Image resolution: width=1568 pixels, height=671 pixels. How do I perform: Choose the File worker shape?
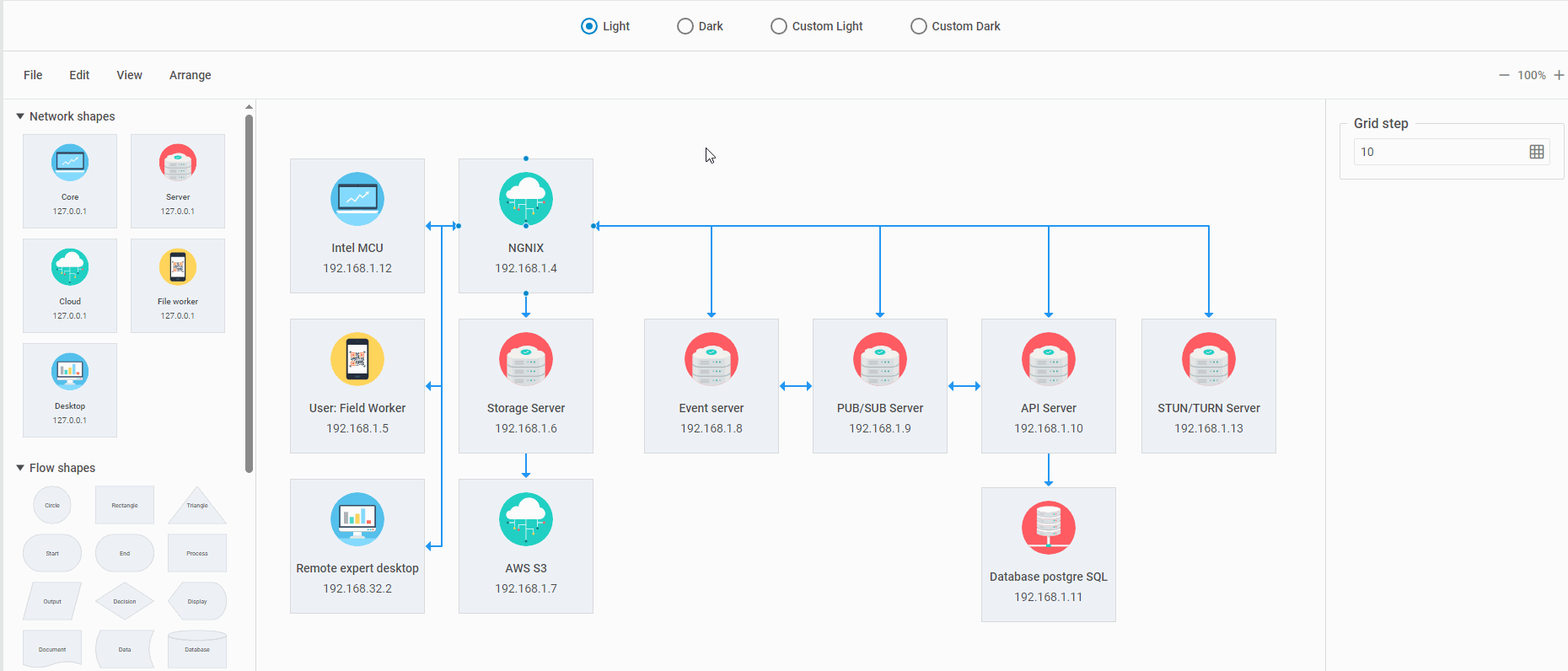(x=178, y=285)
